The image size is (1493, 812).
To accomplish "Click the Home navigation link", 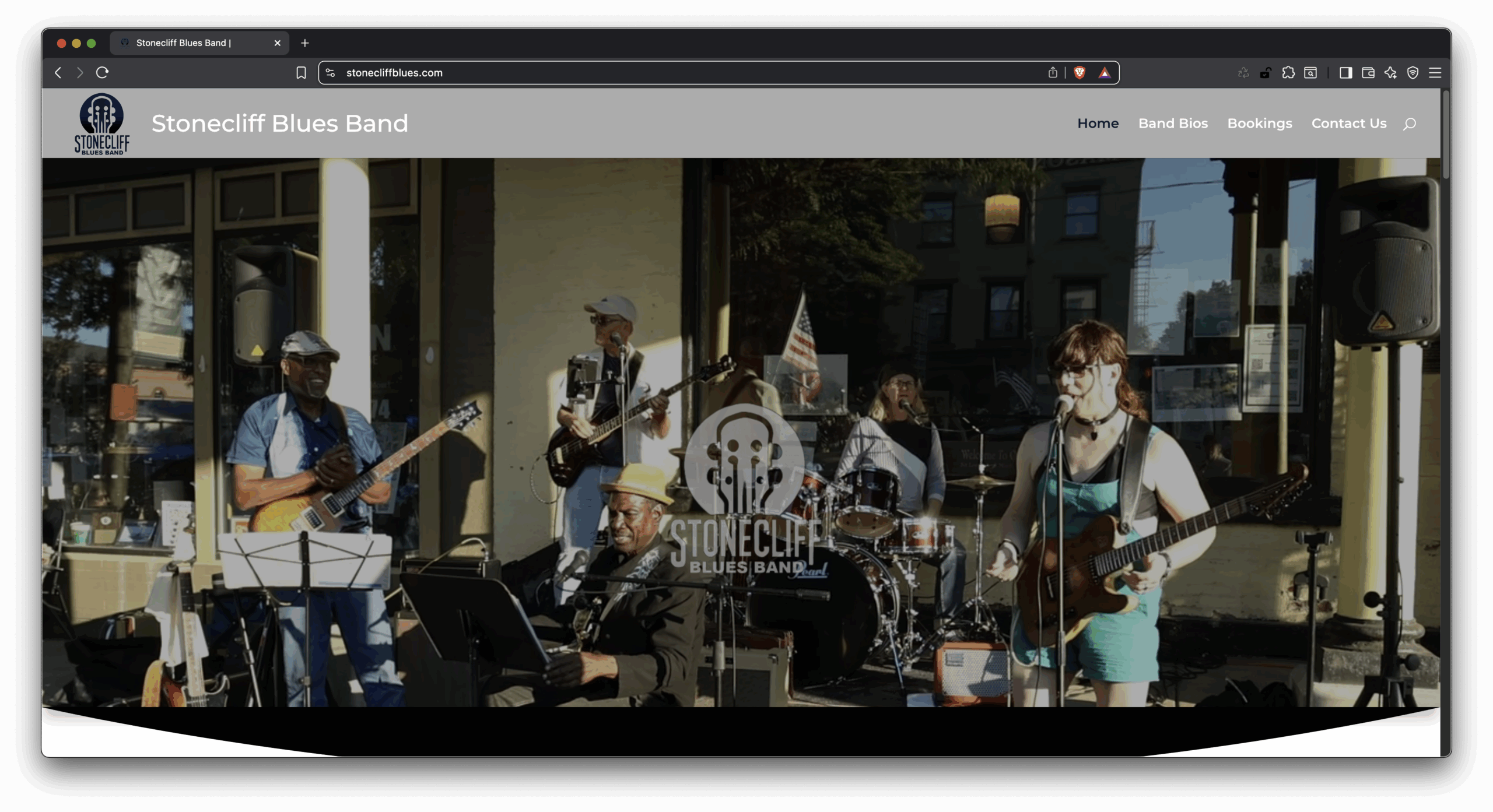I will [1098, 123].
